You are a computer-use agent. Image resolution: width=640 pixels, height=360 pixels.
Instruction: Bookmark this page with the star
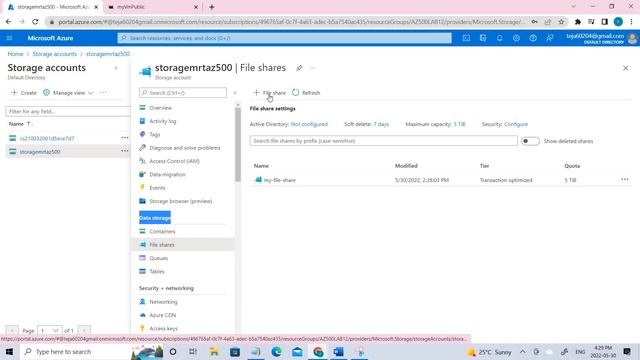[561, 22]
